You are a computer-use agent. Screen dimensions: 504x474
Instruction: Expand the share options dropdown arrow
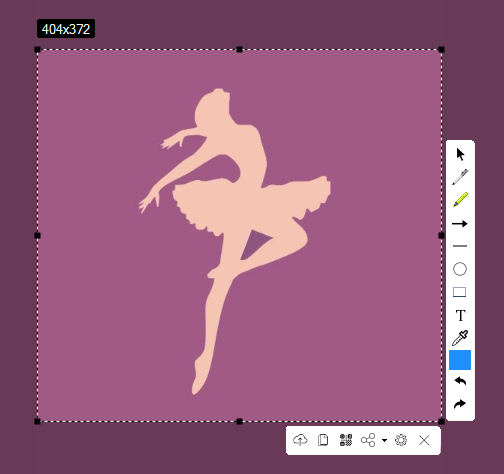(384, 440)
